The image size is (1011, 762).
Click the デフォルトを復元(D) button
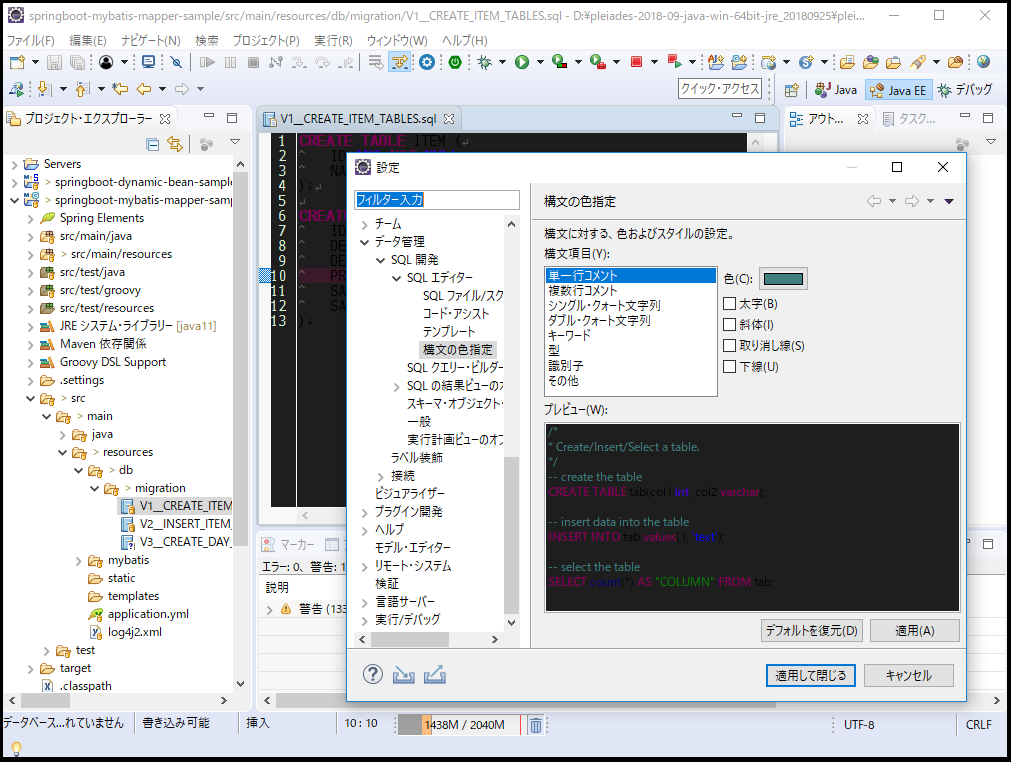pyautogui.click(x=811, y=630)
